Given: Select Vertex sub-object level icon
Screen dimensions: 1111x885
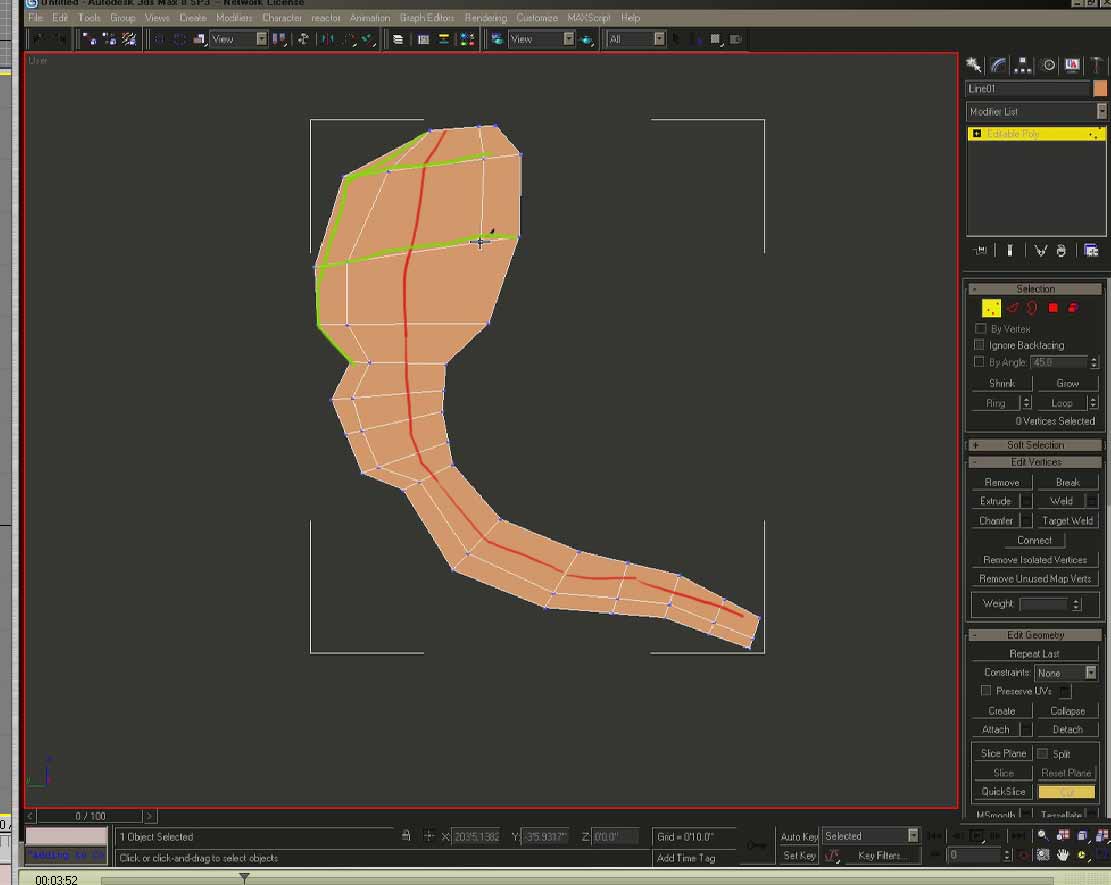Looking at the screenshot, I should coord(991,309).
